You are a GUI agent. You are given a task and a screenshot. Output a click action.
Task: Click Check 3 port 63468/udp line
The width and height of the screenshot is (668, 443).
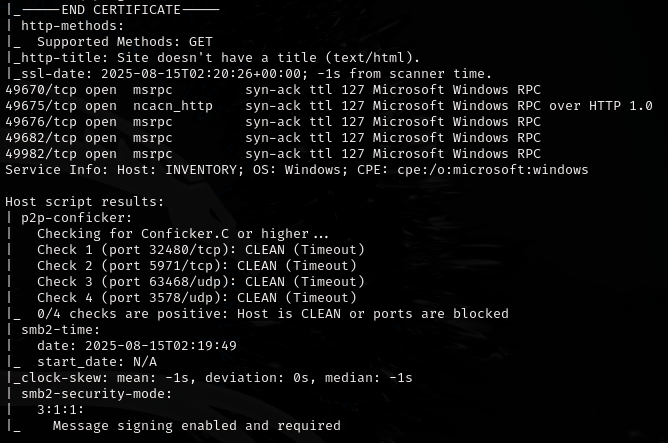200,281
